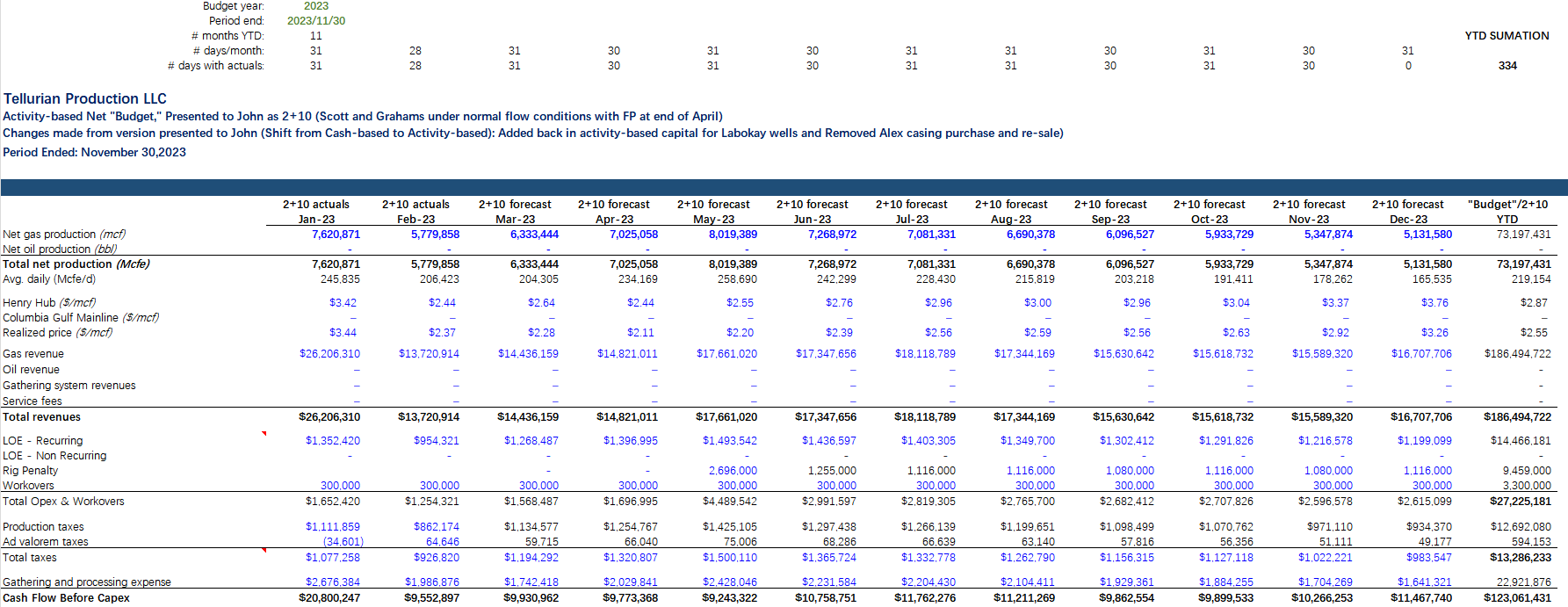Select the Total revenues row label
The image size is (1568, 607).
tap(41, 417)
